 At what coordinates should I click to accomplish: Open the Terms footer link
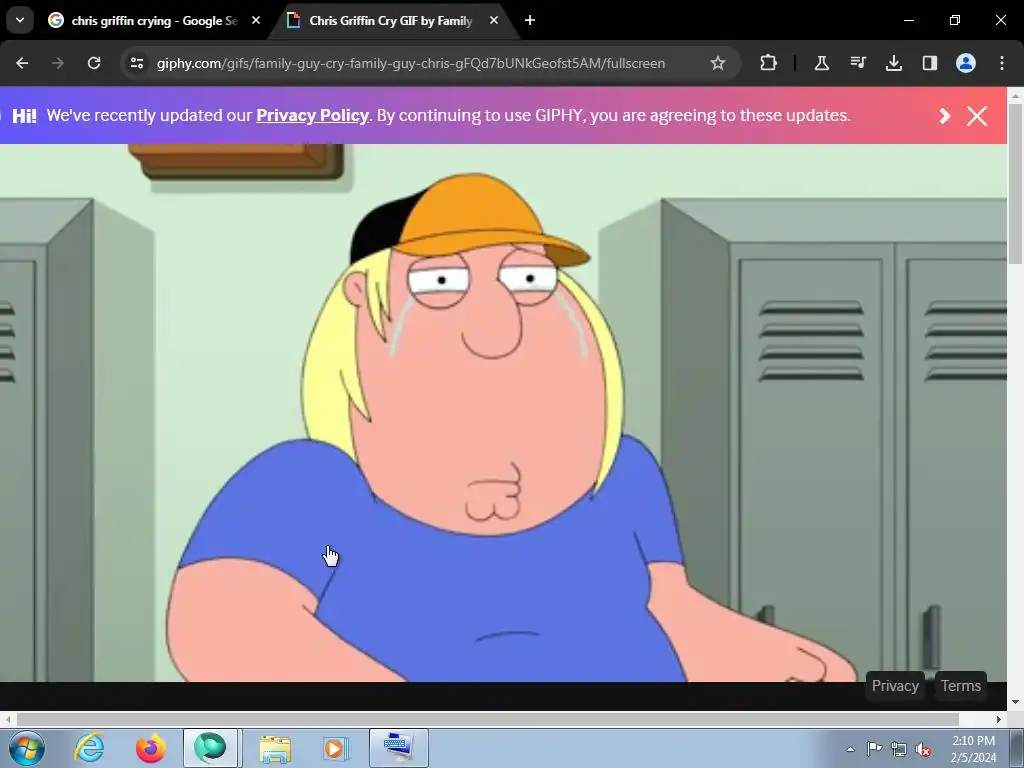coord(961,686)
